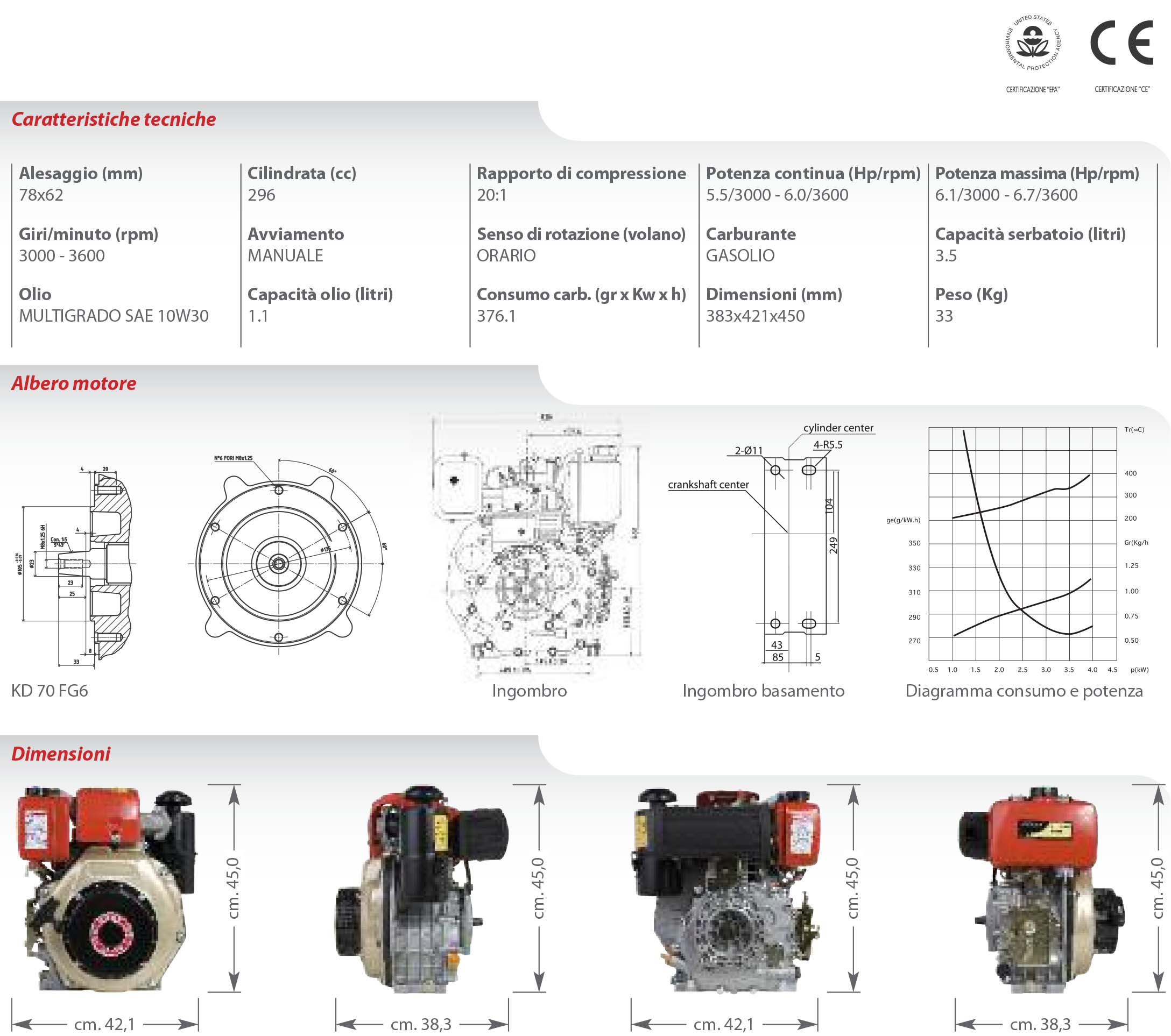Select the 'Caratteristiche tecniche' heading
Image resolution: width=1171 pixels, height=1036 pixels.
114,119
